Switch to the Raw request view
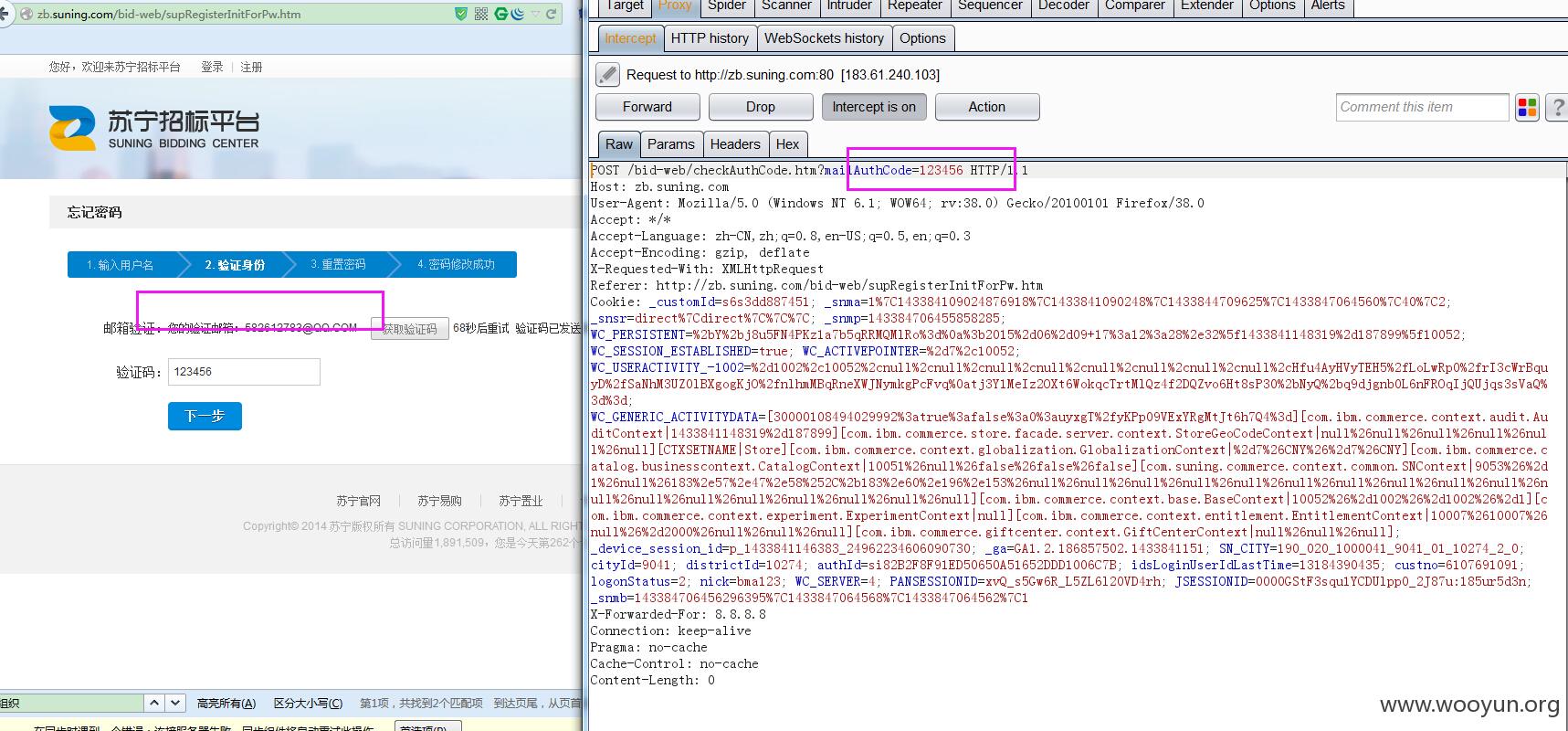 (618, 144)
